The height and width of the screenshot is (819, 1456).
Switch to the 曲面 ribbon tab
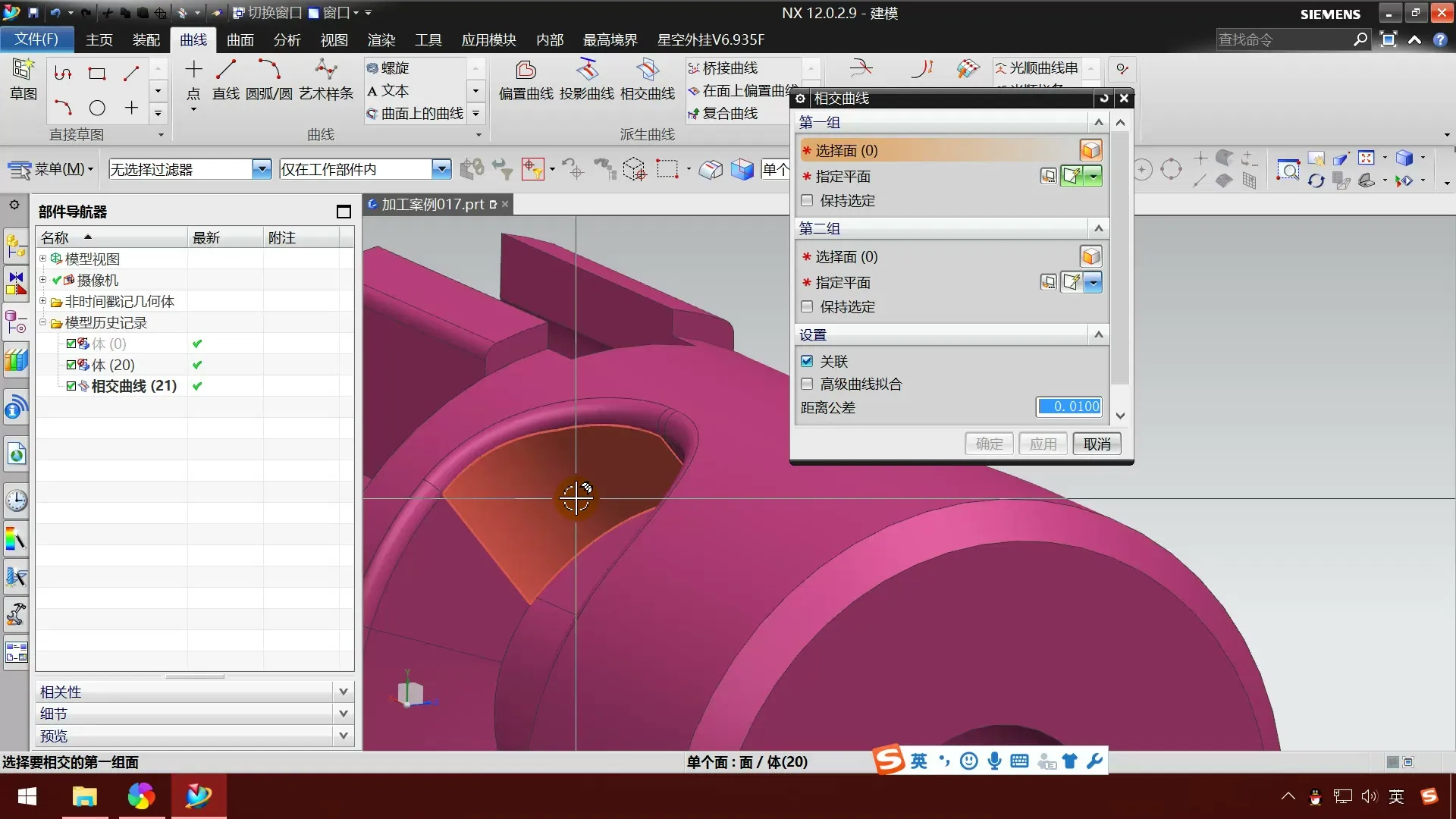click(x=240, y=39)
